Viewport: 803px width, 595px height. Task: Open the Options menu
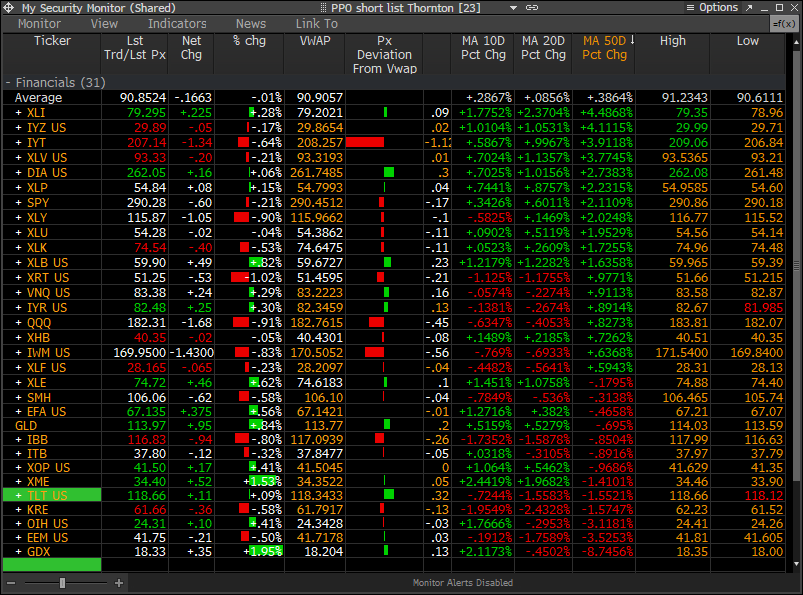click(x=712, y=8)
